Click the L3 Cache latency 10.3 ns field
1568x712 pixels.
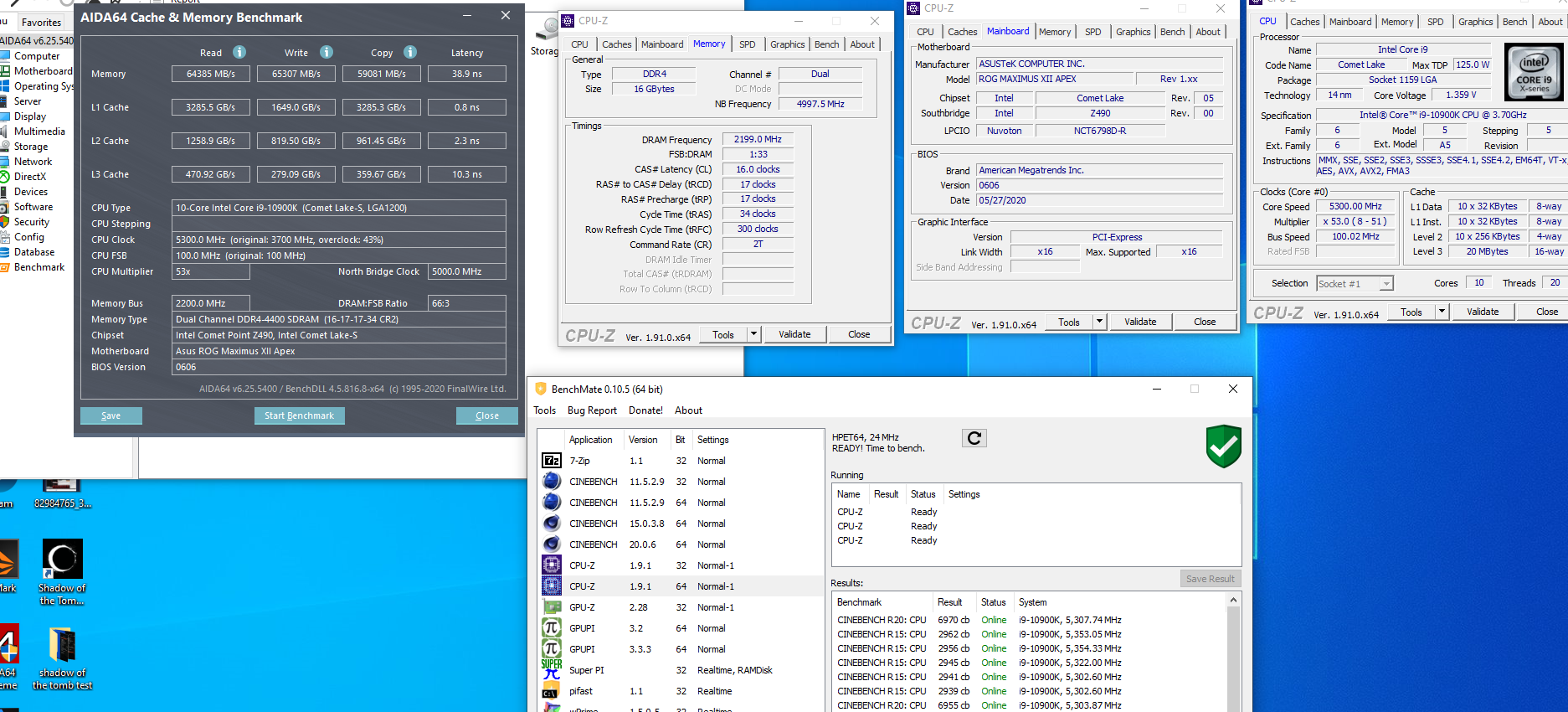(466, 174)
